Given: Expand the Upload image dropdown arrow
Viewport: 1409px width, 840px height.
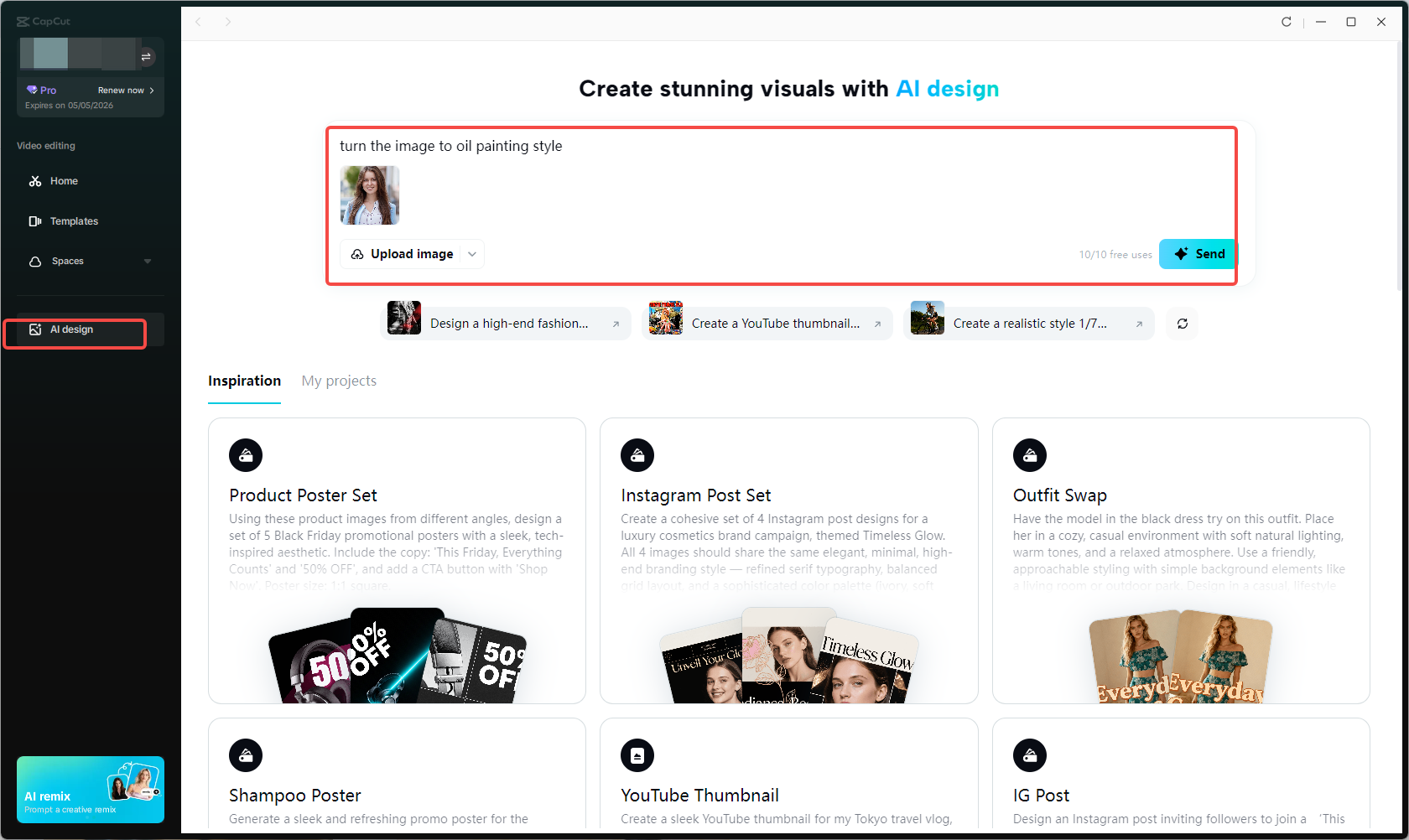Looking at the screenshot, I should point(472,254).
